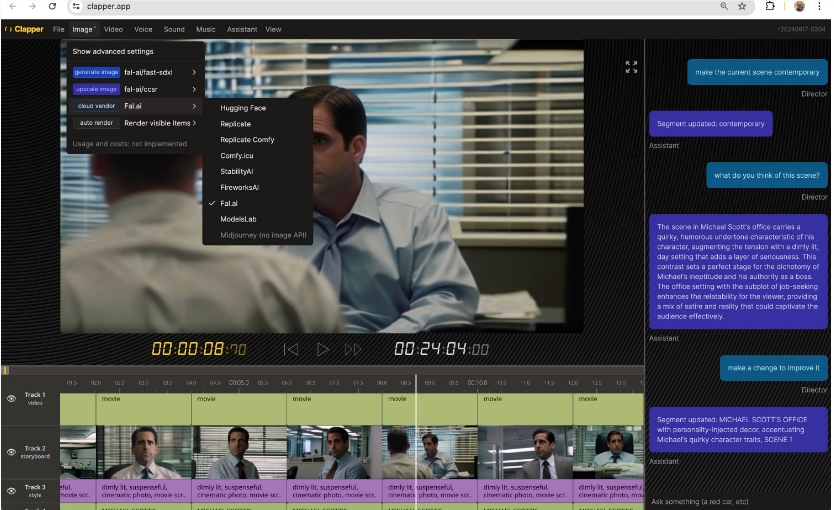Image resolution: width=834 pixels, height=510 pixels.
Task: Click the Clapper logo
Action: [24, 29]
